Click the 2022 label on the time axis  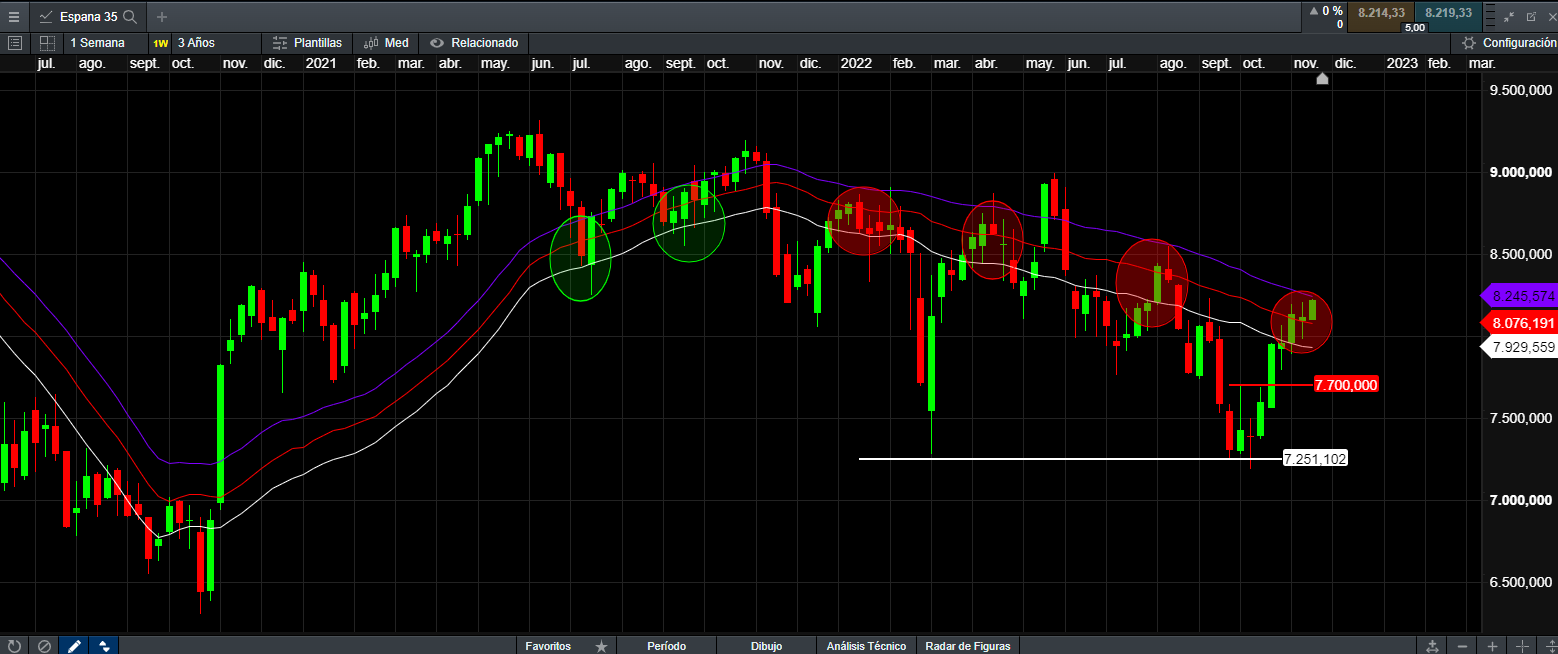point(856,63)
